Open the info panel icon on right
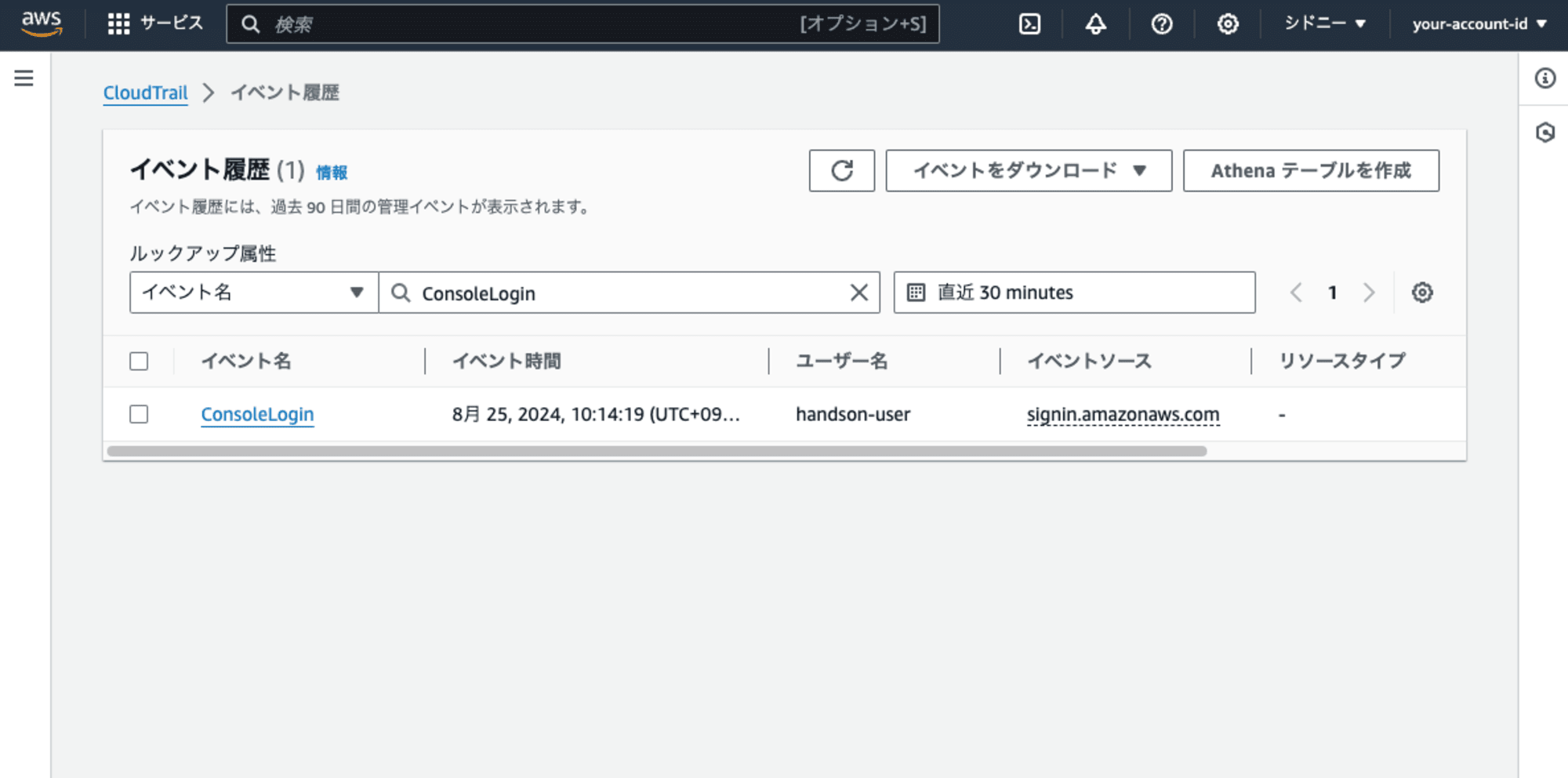 1544,78
